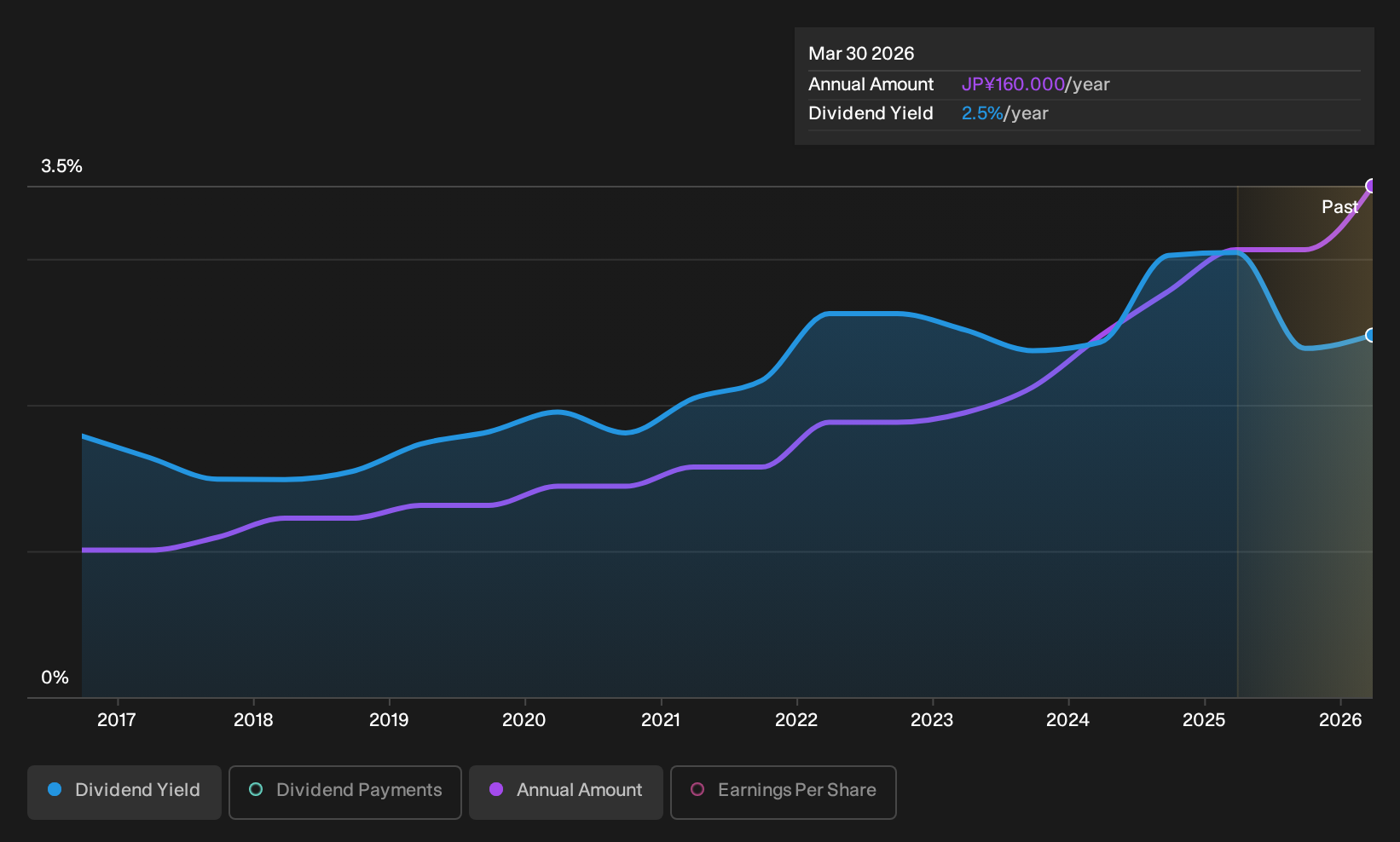This screenshot has height=842, width=1400.
Task: Click the 2.5%/year dividend yield value
Action: (x=1005, y=113)
